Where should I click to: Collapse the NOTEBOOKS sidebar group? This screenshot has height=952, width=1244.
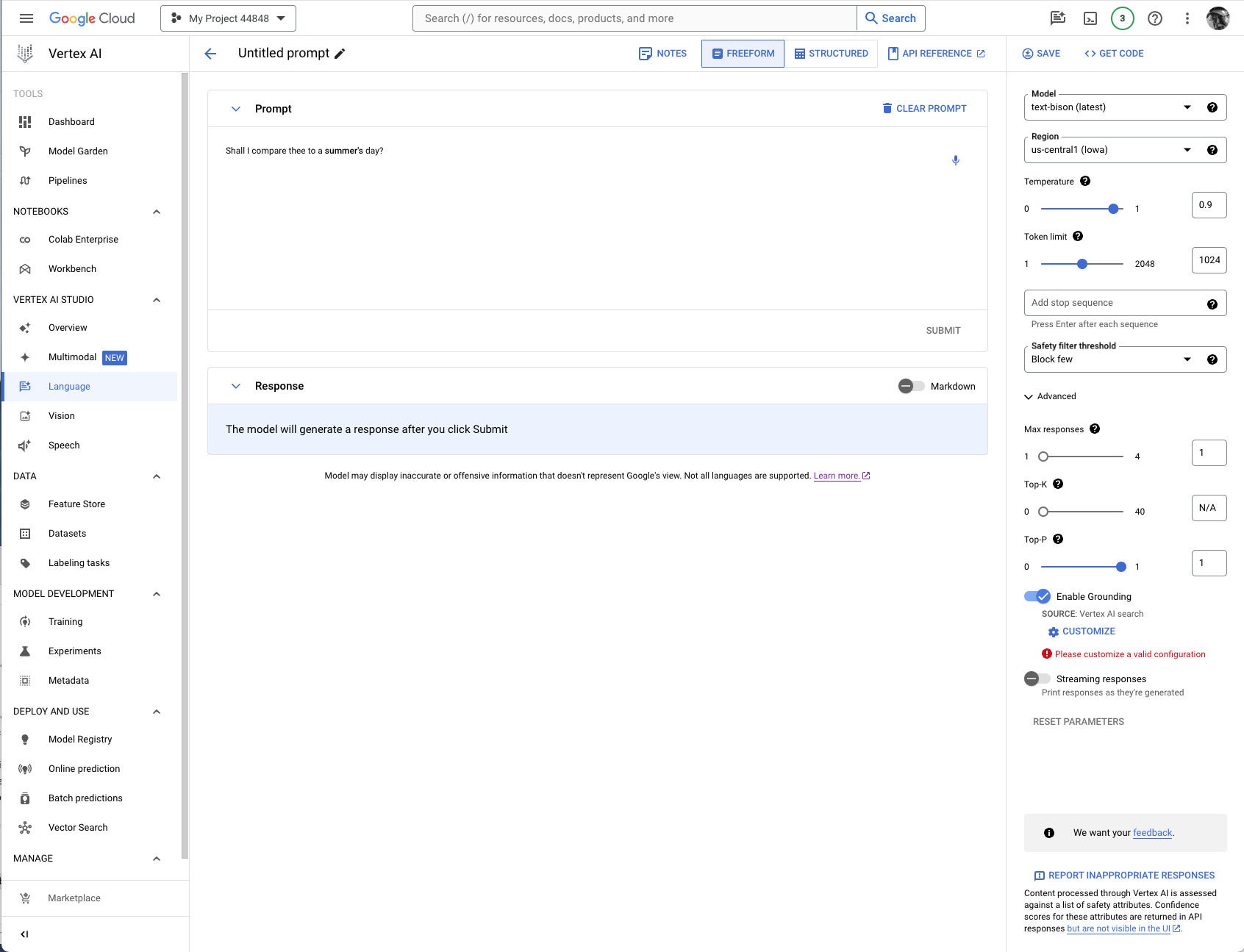pos(157,212)
